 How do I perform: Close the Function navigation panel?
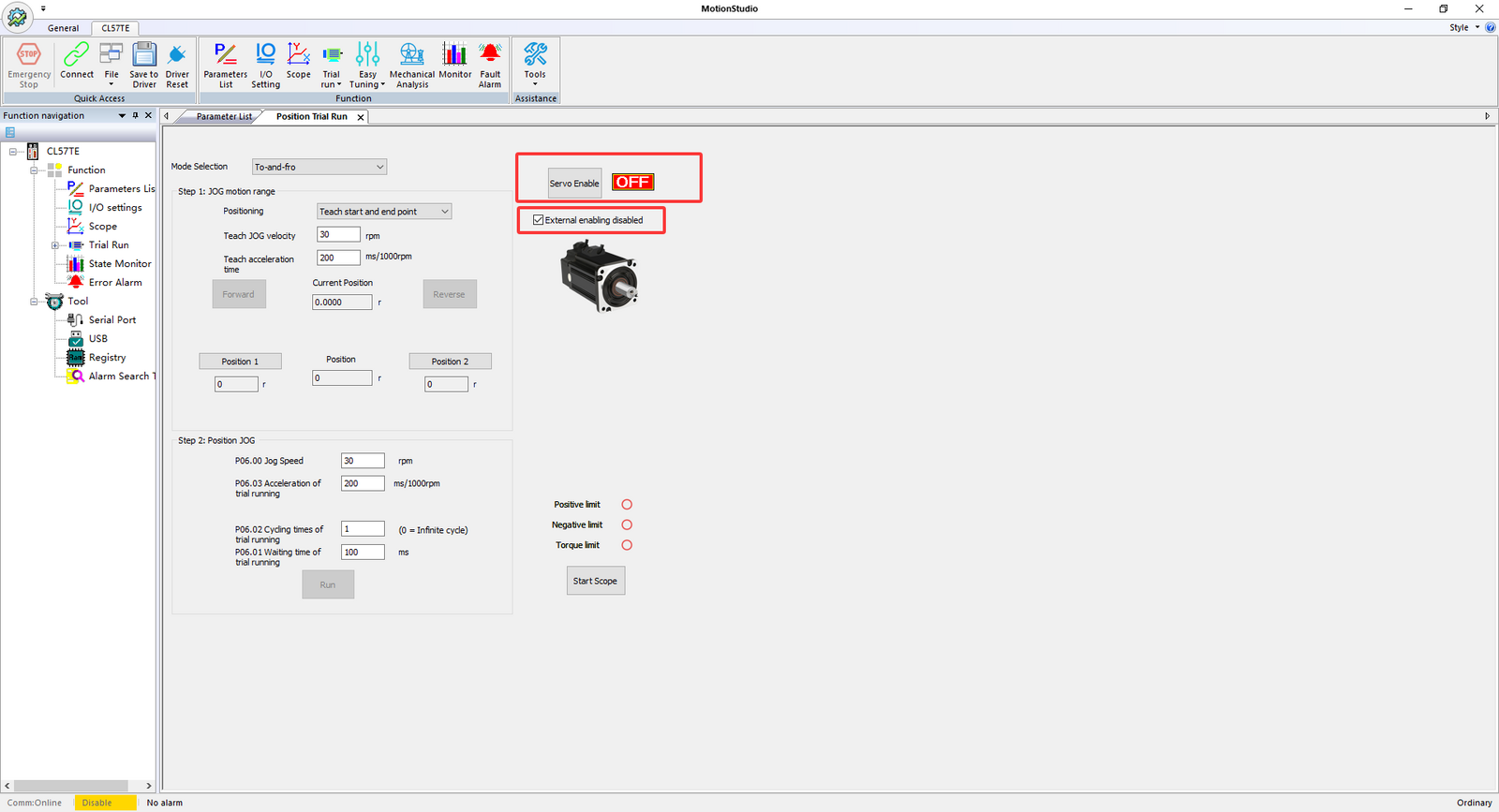coord(148,115)
